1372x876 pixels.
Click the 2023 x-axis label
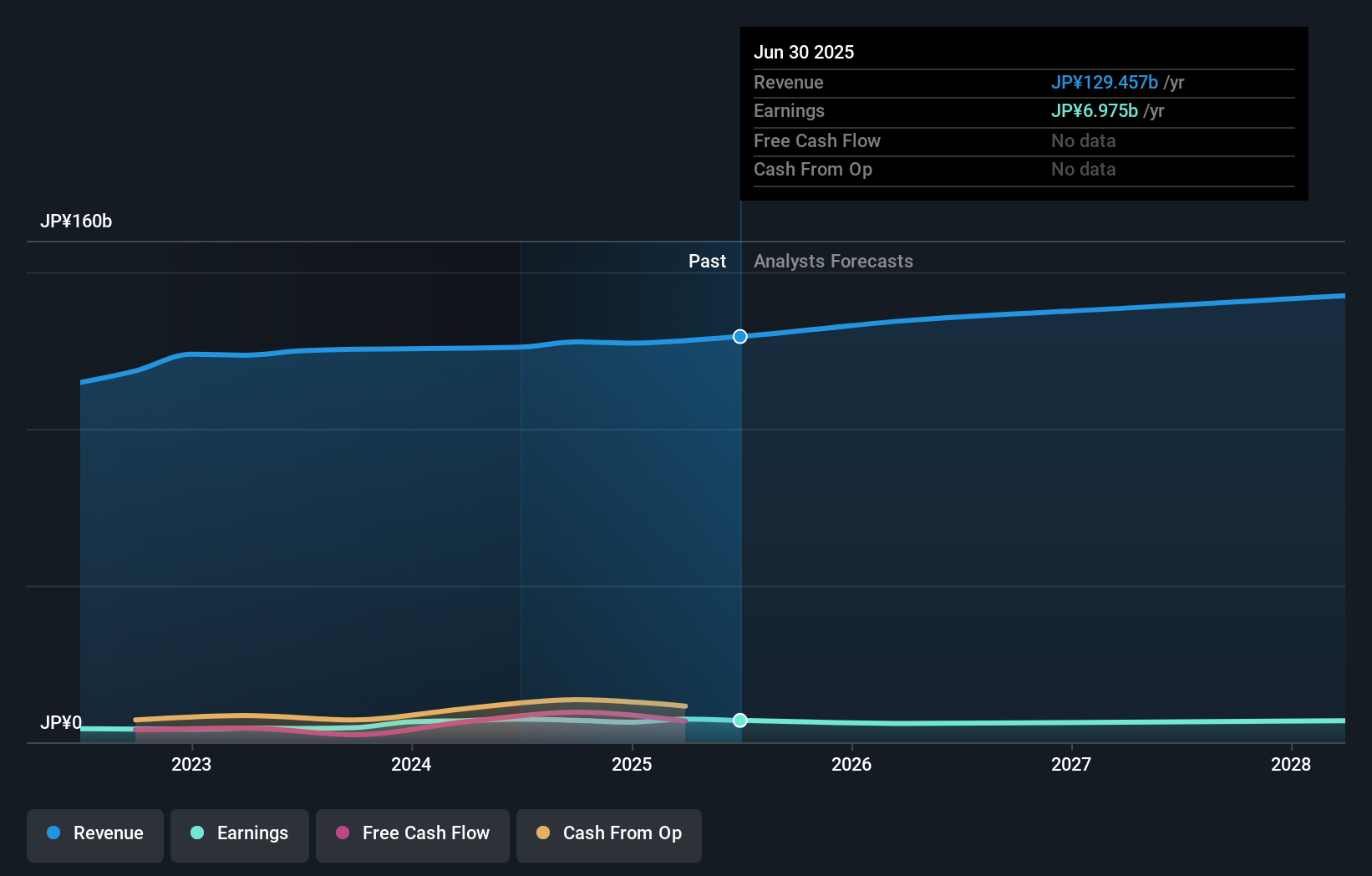click(x=191, y=764)
